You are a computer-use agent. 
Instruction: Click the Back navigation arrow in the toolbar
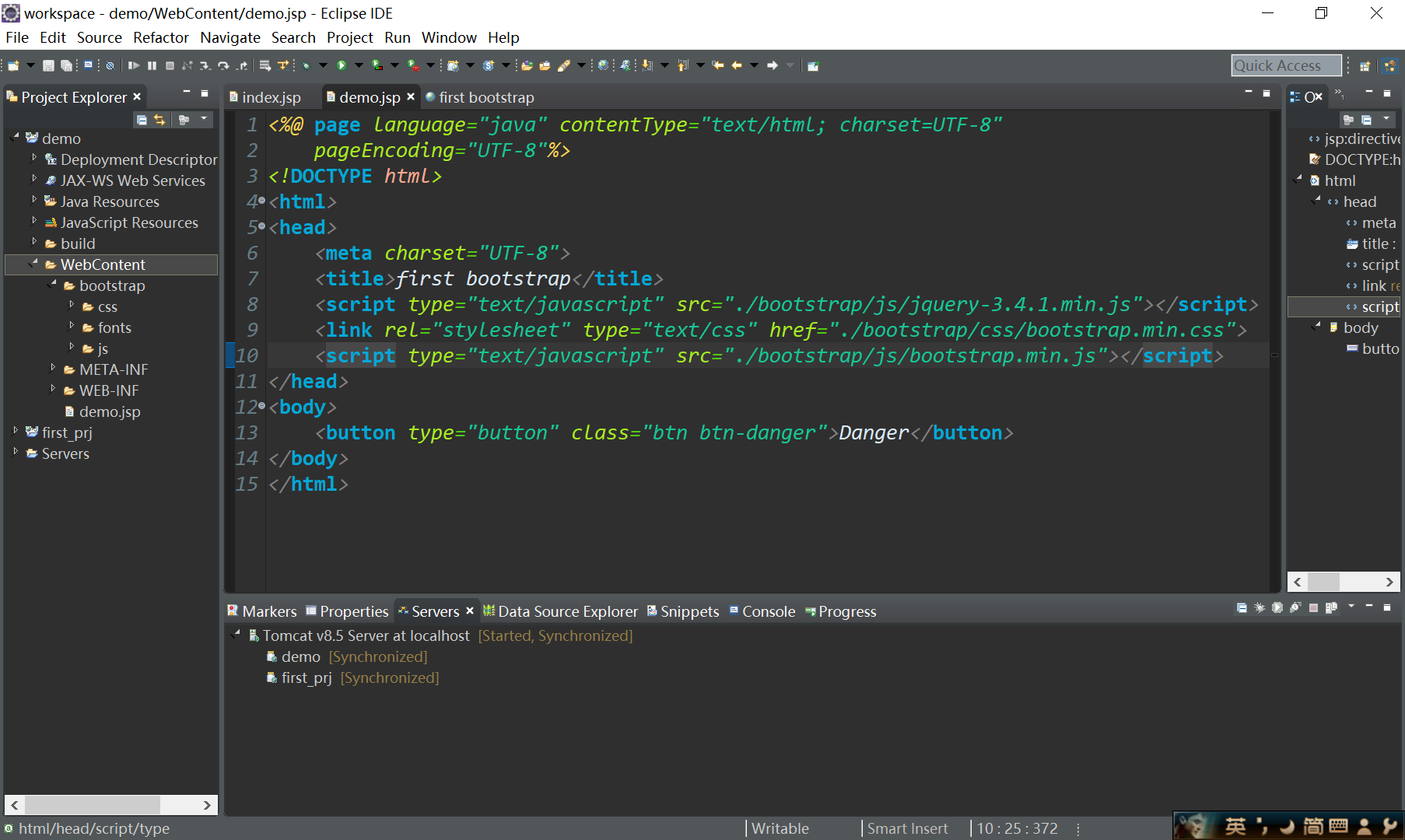(x=736, y=65)
